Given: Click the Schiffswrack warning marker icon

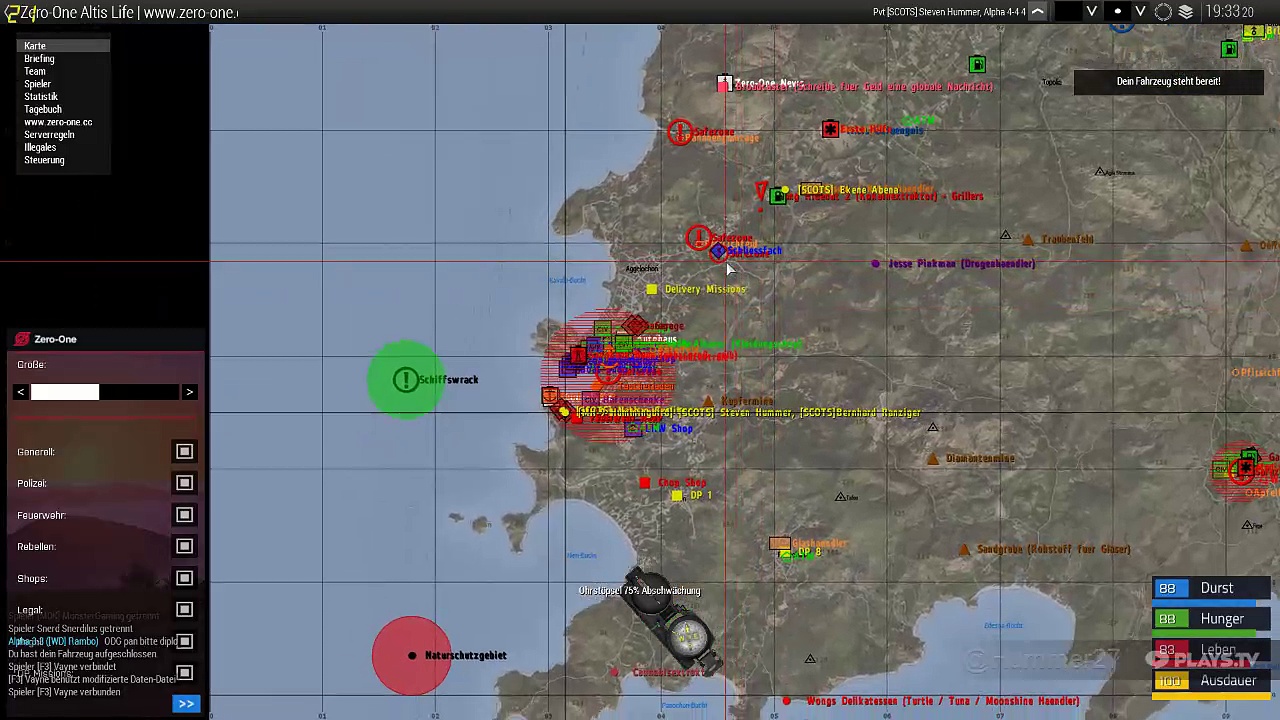Looking at the screenshot, I should point(406,380).
